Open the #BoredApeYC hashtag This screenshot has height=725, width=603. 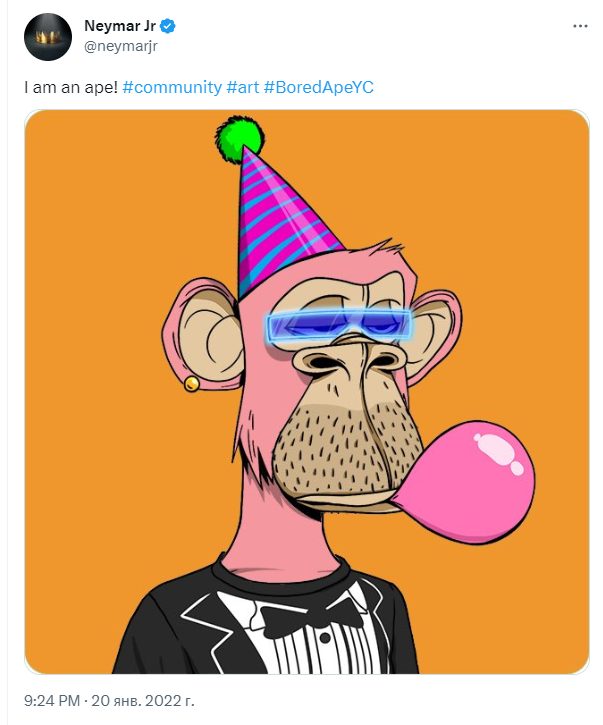click(319, 87)
